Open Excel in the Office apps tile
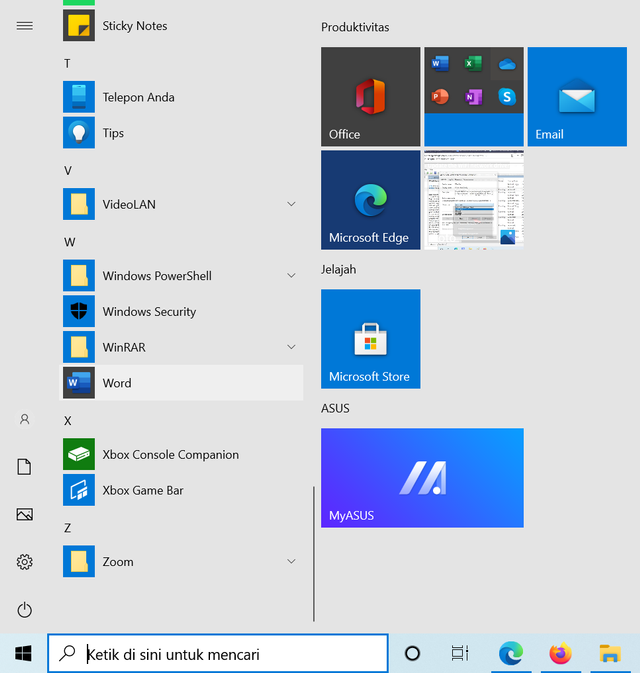 473,64
